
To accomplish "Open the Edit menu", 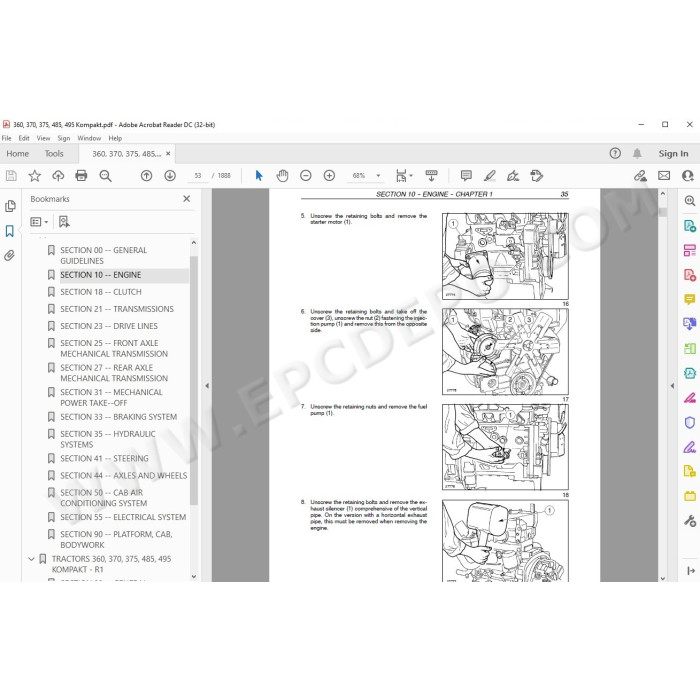I will pyautogui.click(x=24, y=138).
